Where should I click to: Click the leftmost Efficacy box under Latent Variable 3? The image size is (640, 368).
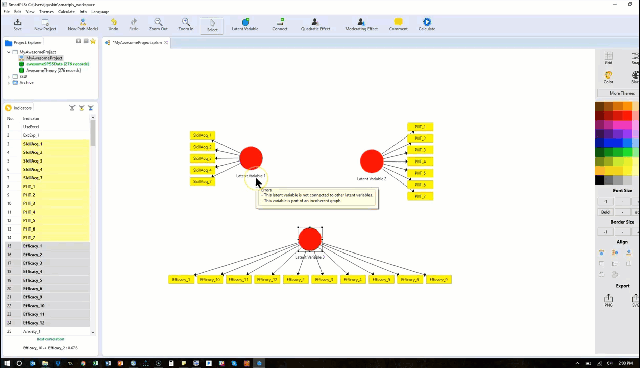pyautogui.click(x=181, y=279)
